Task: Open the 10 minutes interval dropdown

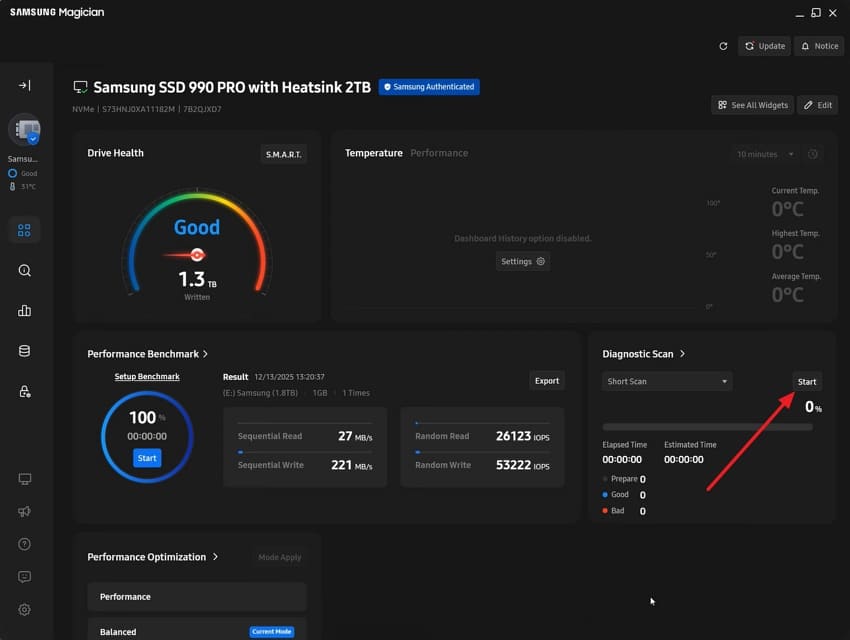Action: (x=765, y=154)
